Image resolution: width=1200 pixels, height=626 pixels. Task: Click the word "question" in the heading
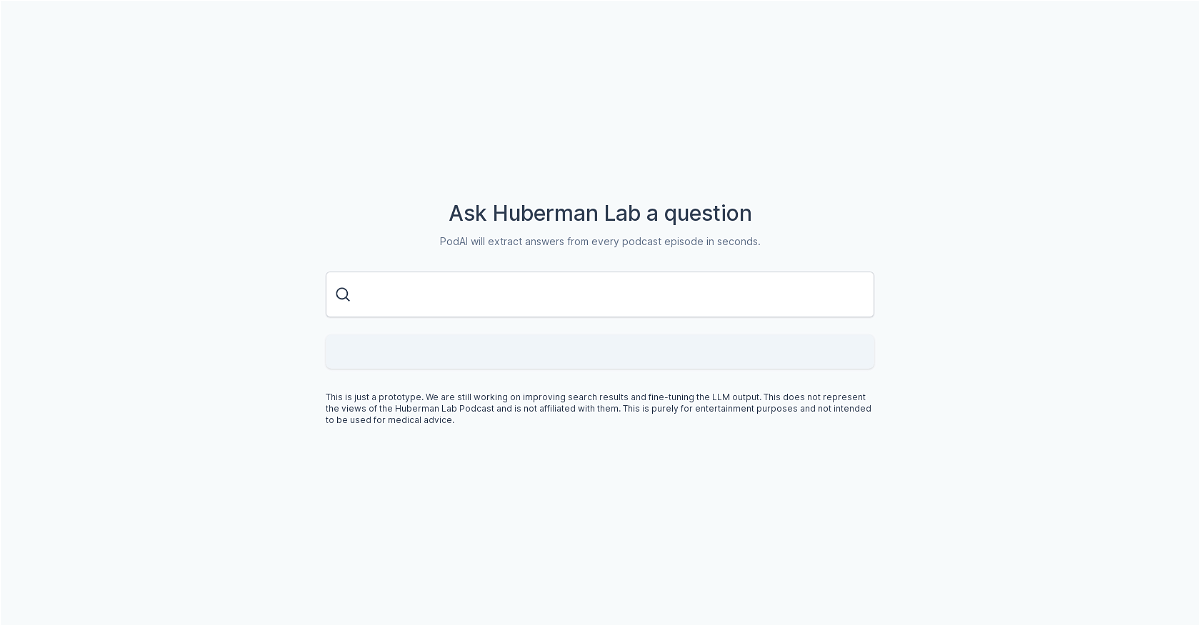[707, 213]
